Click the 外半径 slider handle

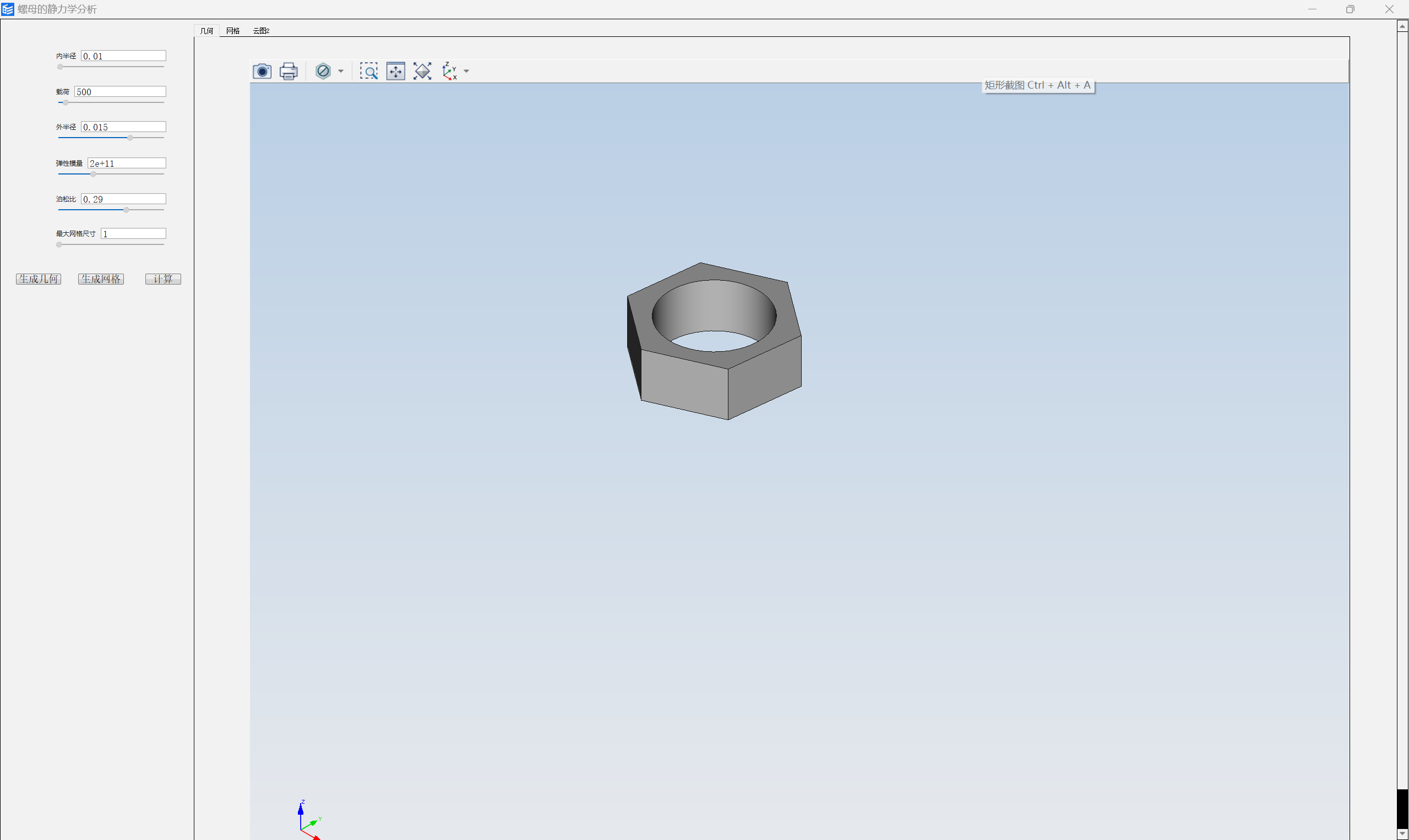[130, 138]
